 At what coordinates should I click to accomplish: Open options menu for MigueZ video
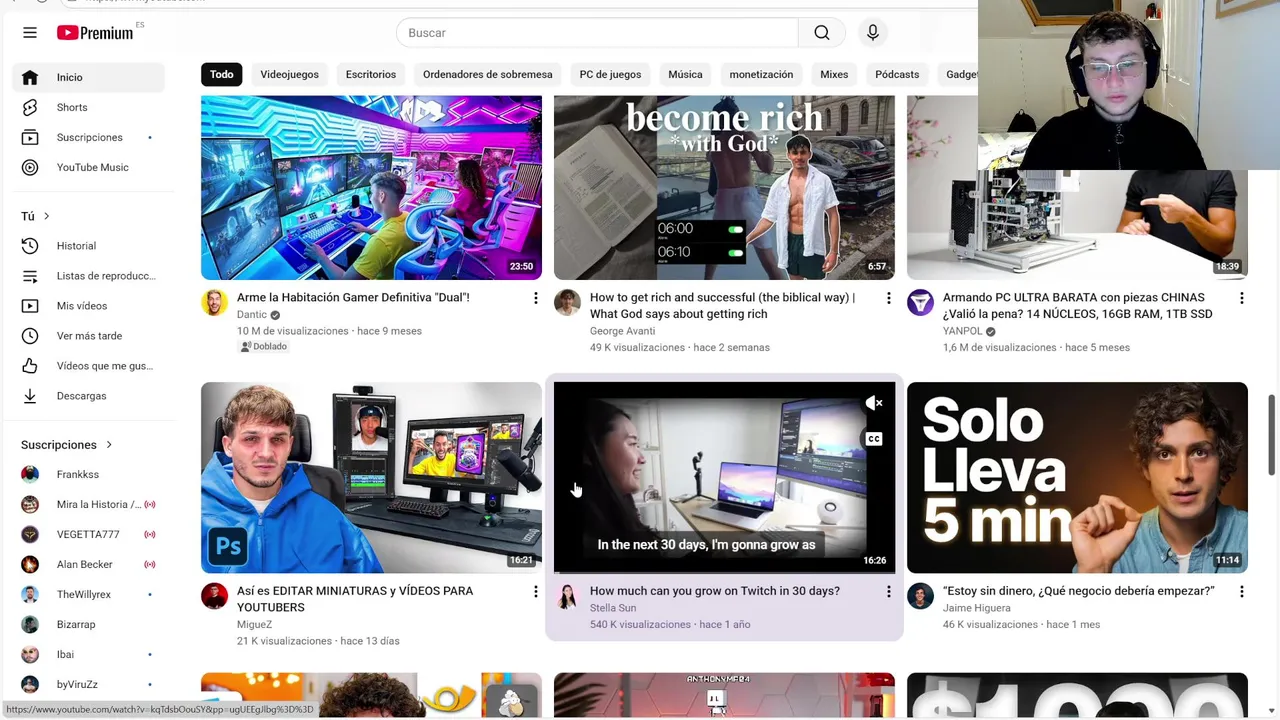536,592
